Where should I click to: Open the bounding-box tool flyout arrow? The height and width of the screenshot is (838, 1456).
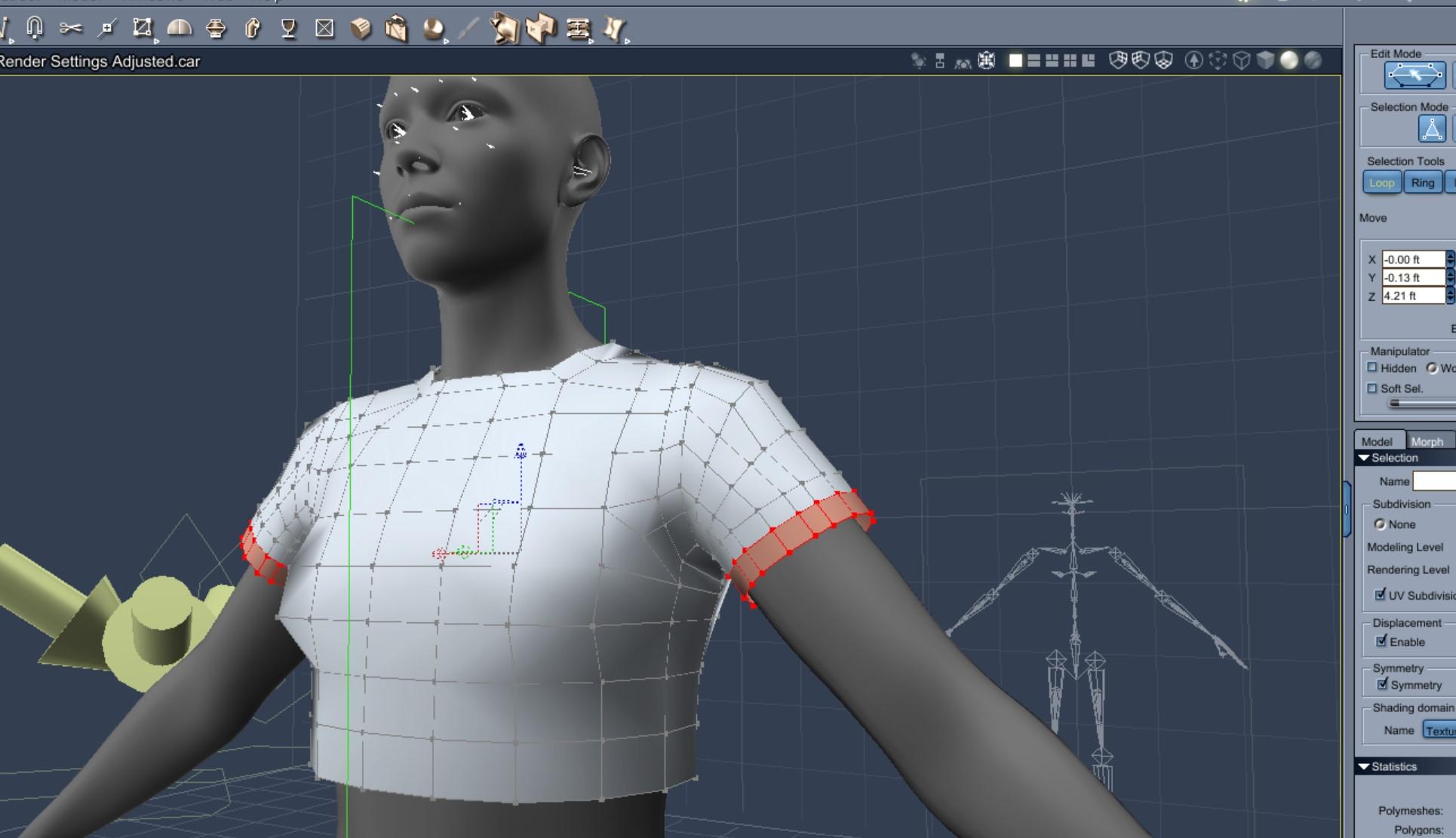pos(155,40)
